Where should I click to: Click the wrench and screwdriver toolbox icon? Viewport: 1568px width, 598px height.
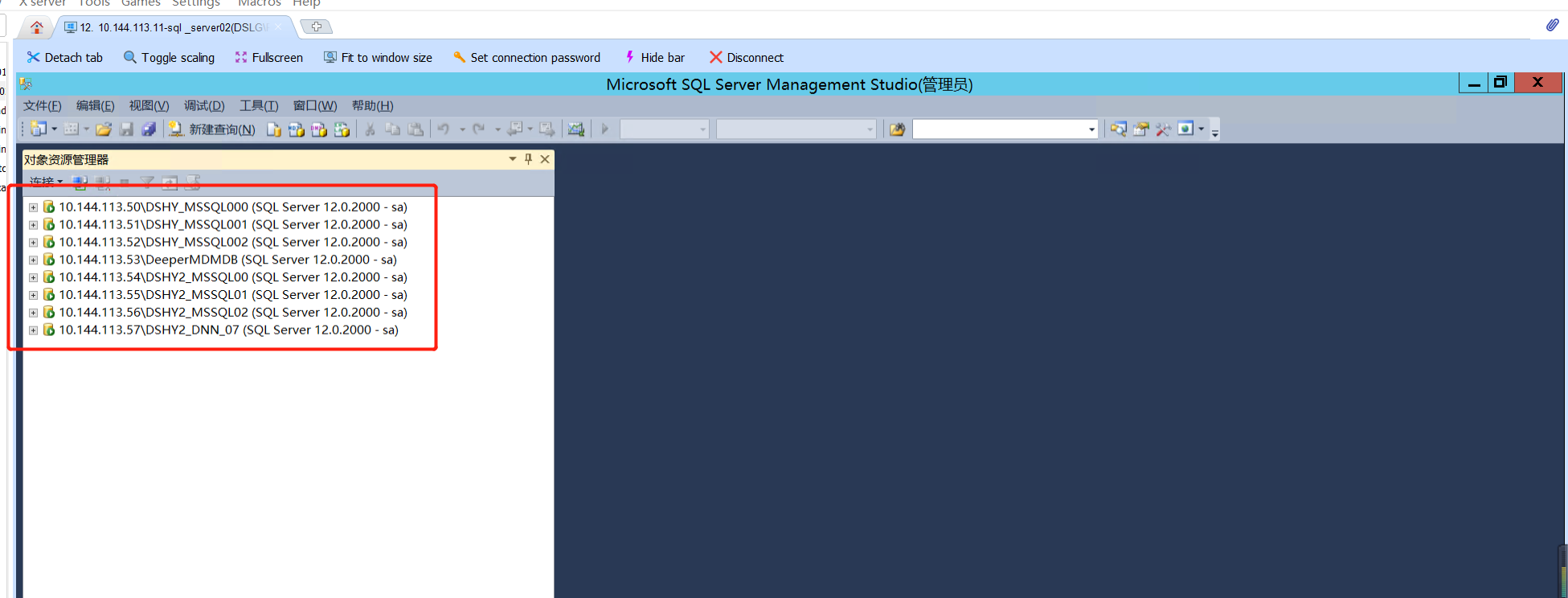pos(1163,129)
